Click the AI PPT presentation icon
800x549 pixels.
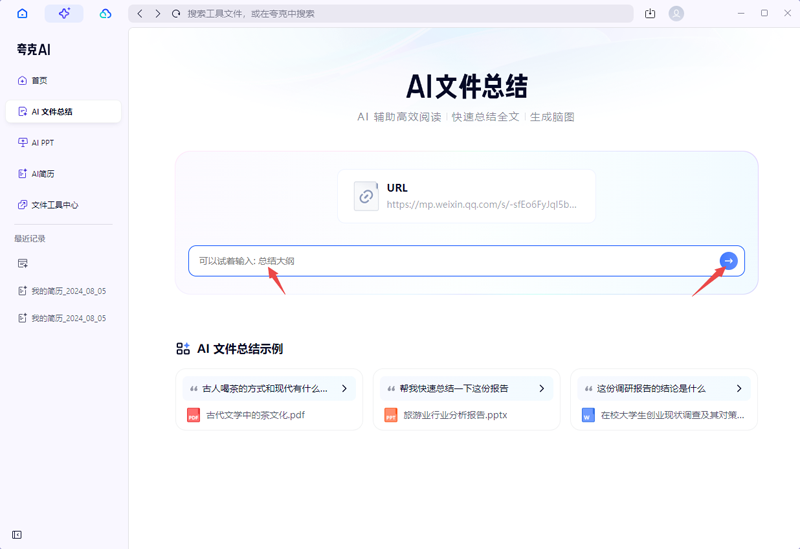tap(22, 142)
